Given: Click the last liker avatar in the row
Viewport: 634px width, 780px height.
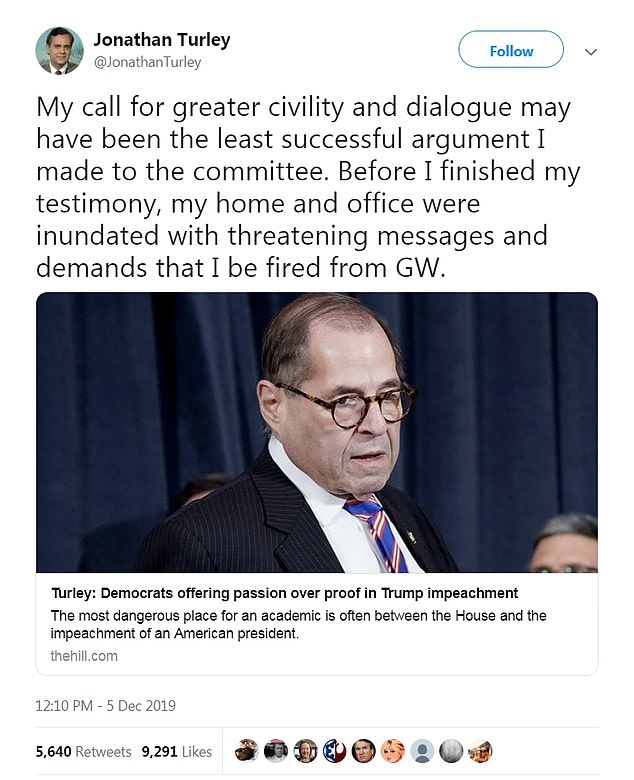Looking at the screenshot, I should (480, 751).
